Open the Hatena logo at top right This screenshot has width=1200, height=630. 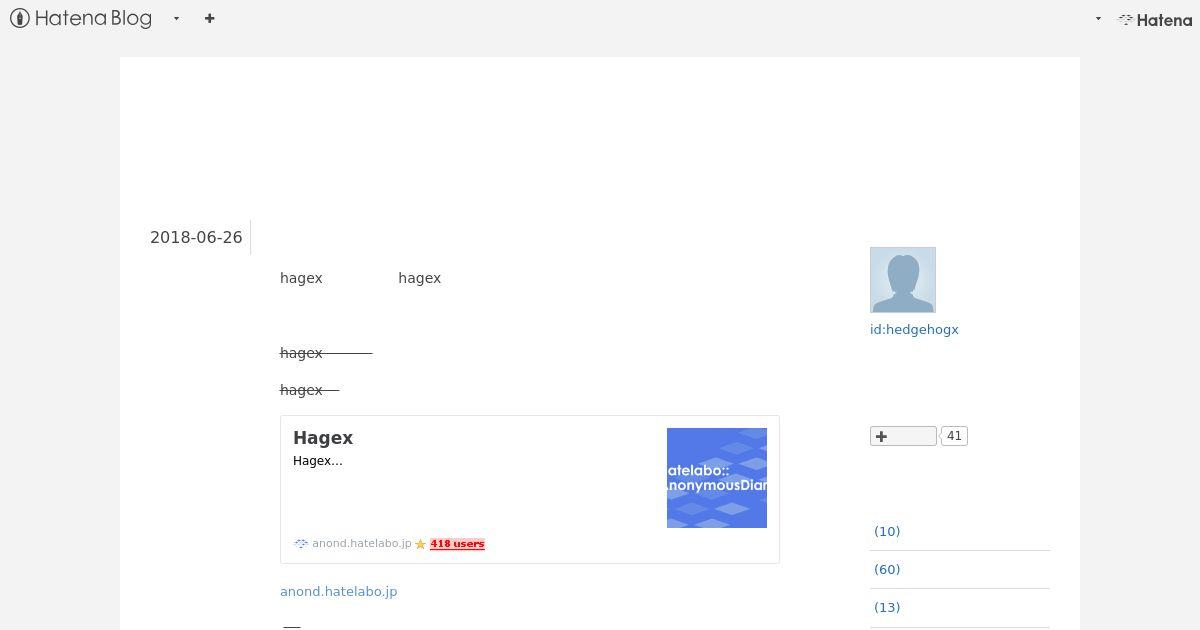[1155, 19]
